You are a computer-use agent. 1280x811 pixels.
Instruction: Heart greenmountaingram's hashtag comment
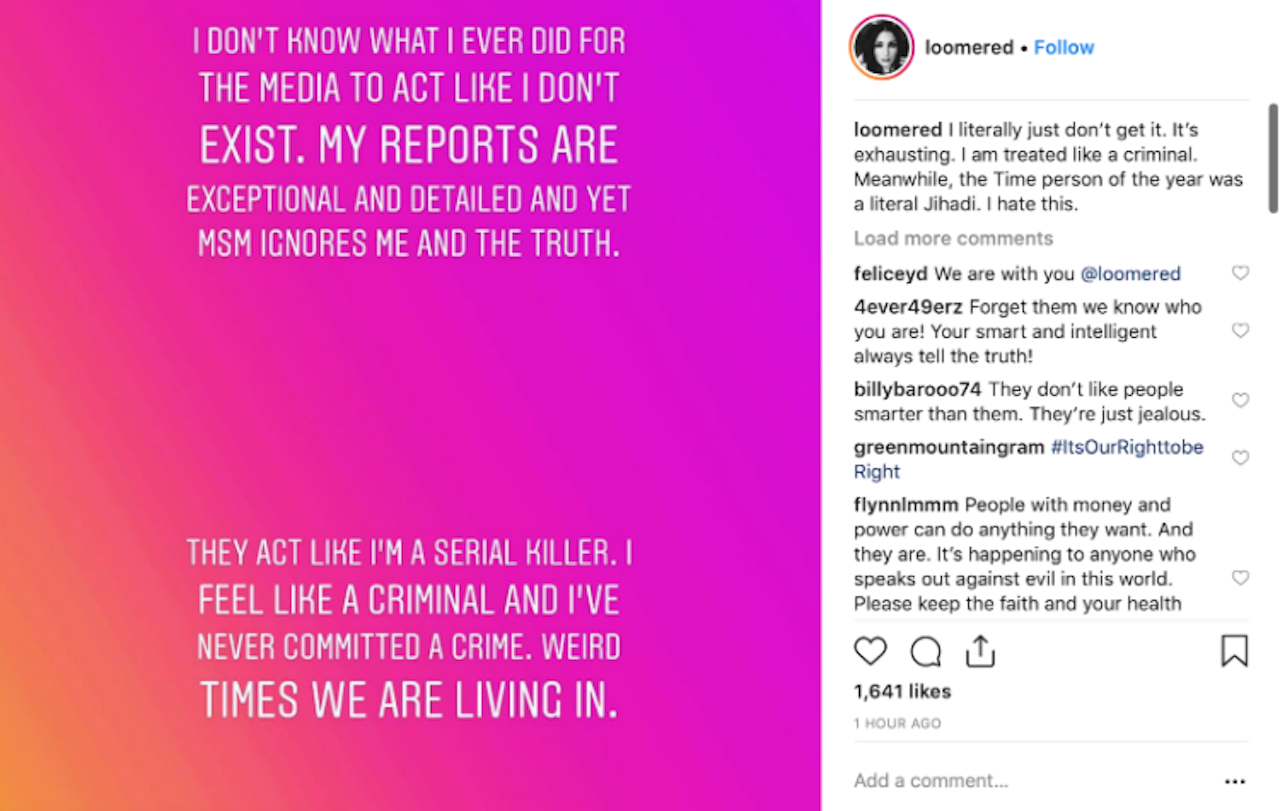point(1240,458)
